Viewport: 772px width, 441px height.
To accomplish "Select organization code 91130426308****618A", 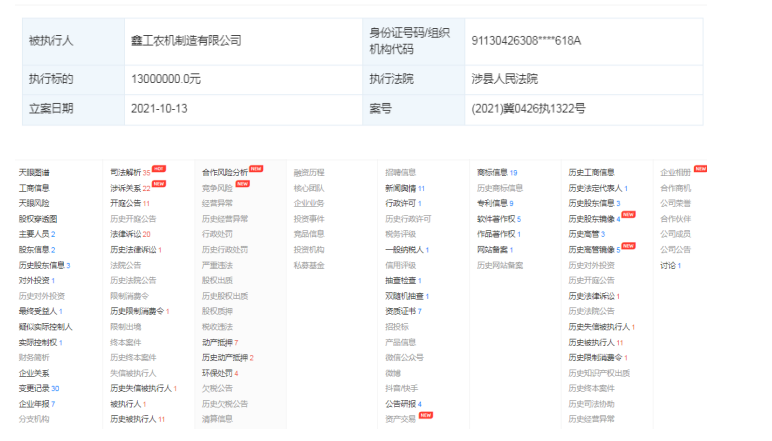I will (x=526, y=41).
